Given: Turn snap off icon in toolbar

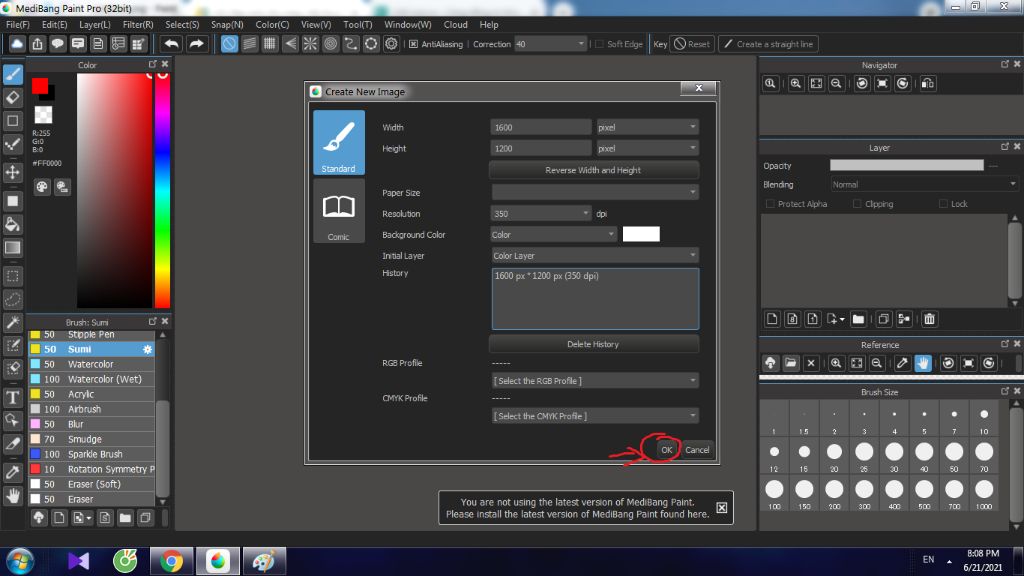Looking at the screenshot, I should click(x=229, y=44).
